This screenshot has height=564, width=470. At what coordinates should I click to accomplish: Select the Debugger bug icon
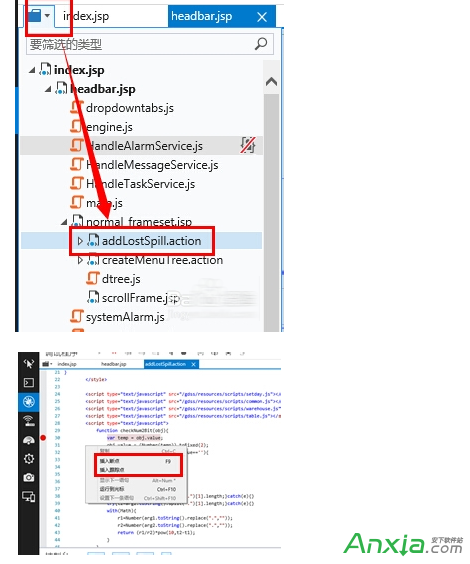[x=29, y=401]
